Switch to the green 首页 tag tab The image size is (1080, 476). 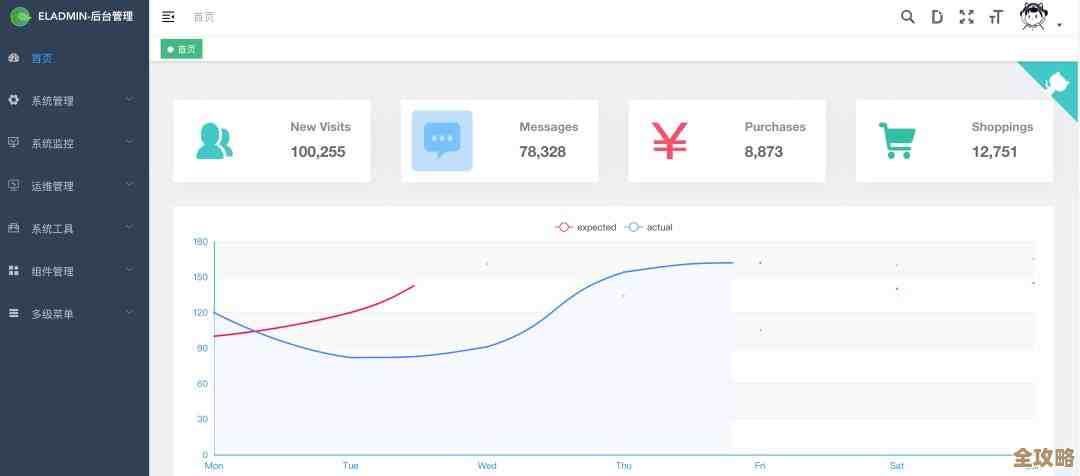tap(182, 49)
